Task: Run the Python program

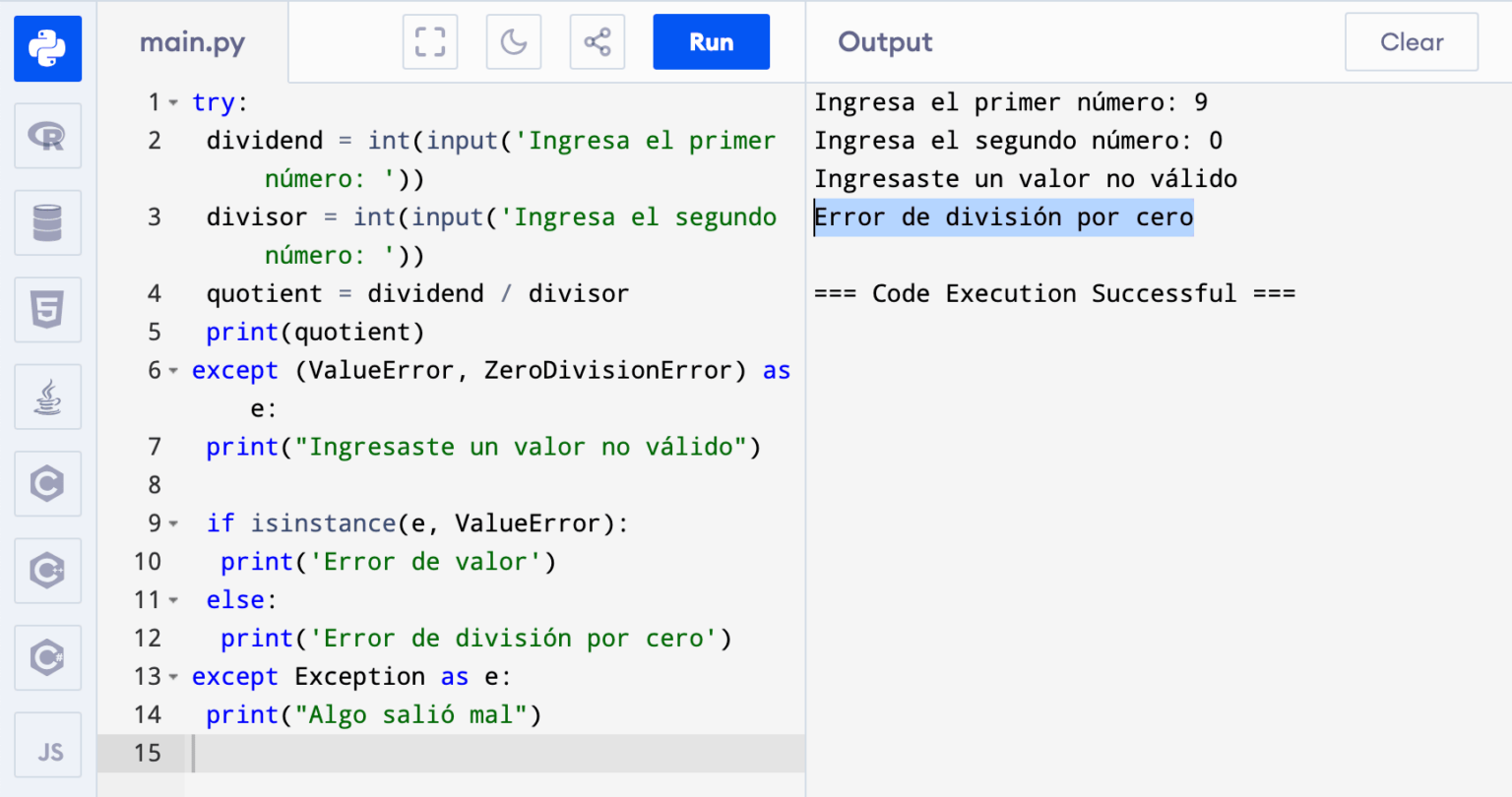Action: 711,41
